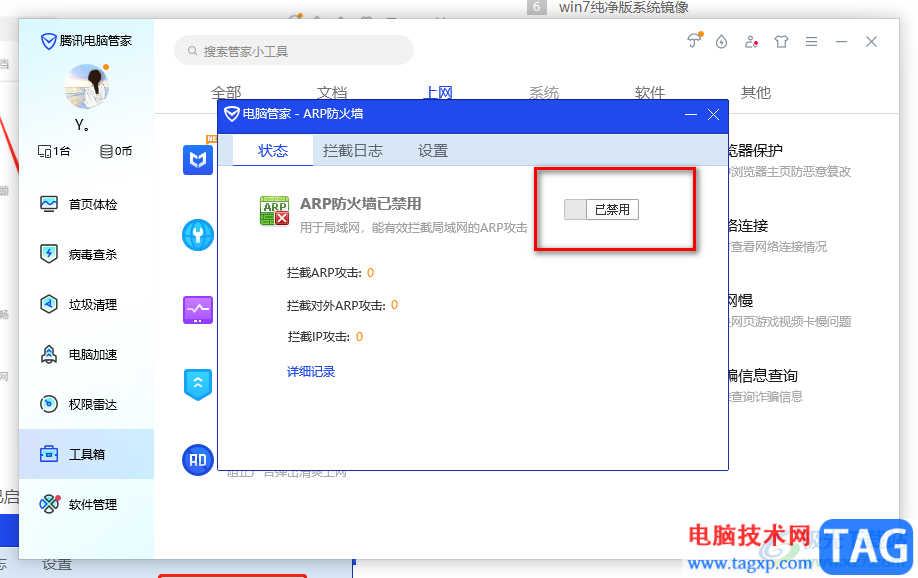Click the 0币 coins indicator
The image size is (918, 578).
(116, 151)
